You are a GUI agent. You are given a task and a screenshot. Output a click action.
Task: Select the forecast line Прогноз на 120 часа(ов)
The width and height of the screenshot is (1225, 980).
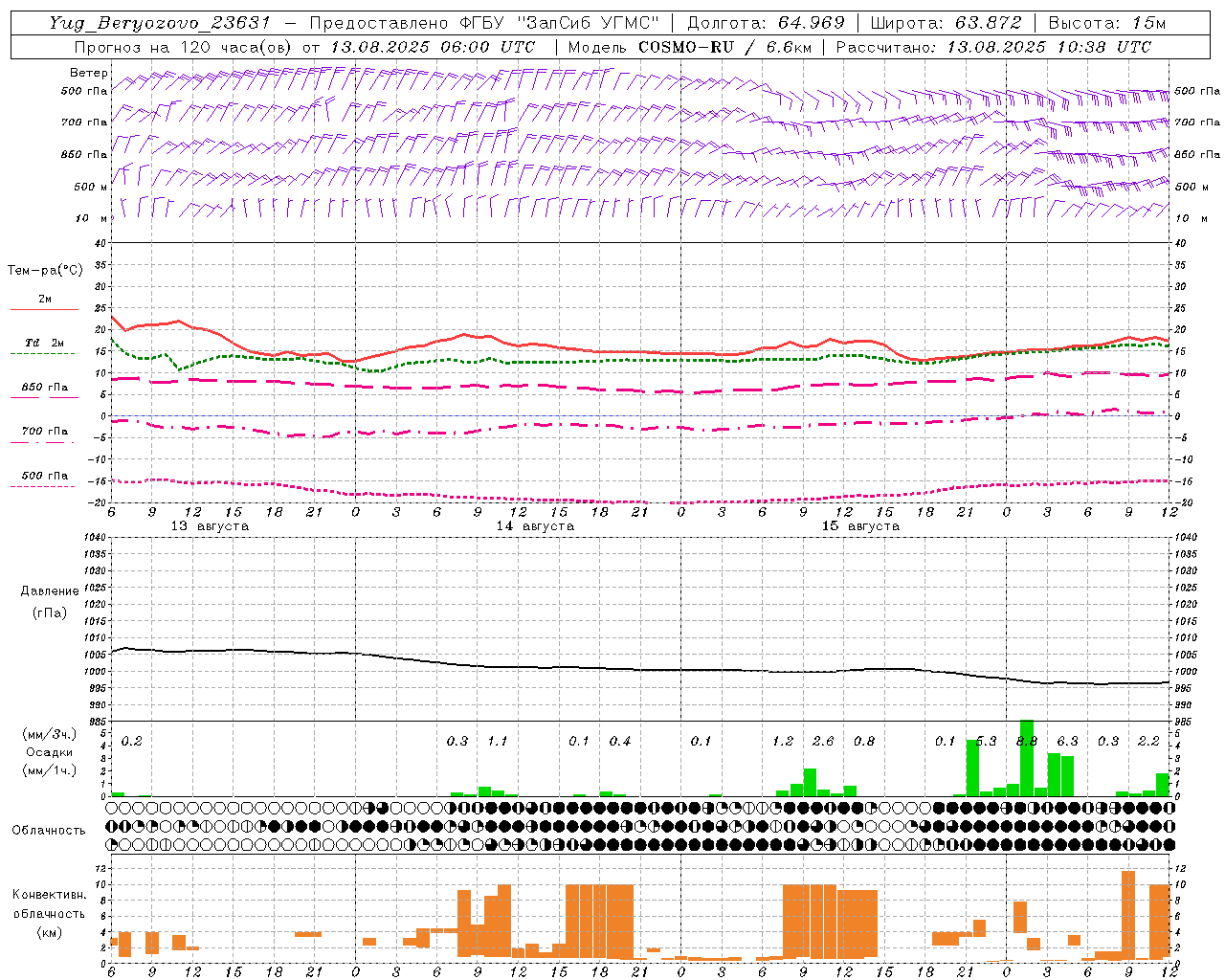click(184, 47)
